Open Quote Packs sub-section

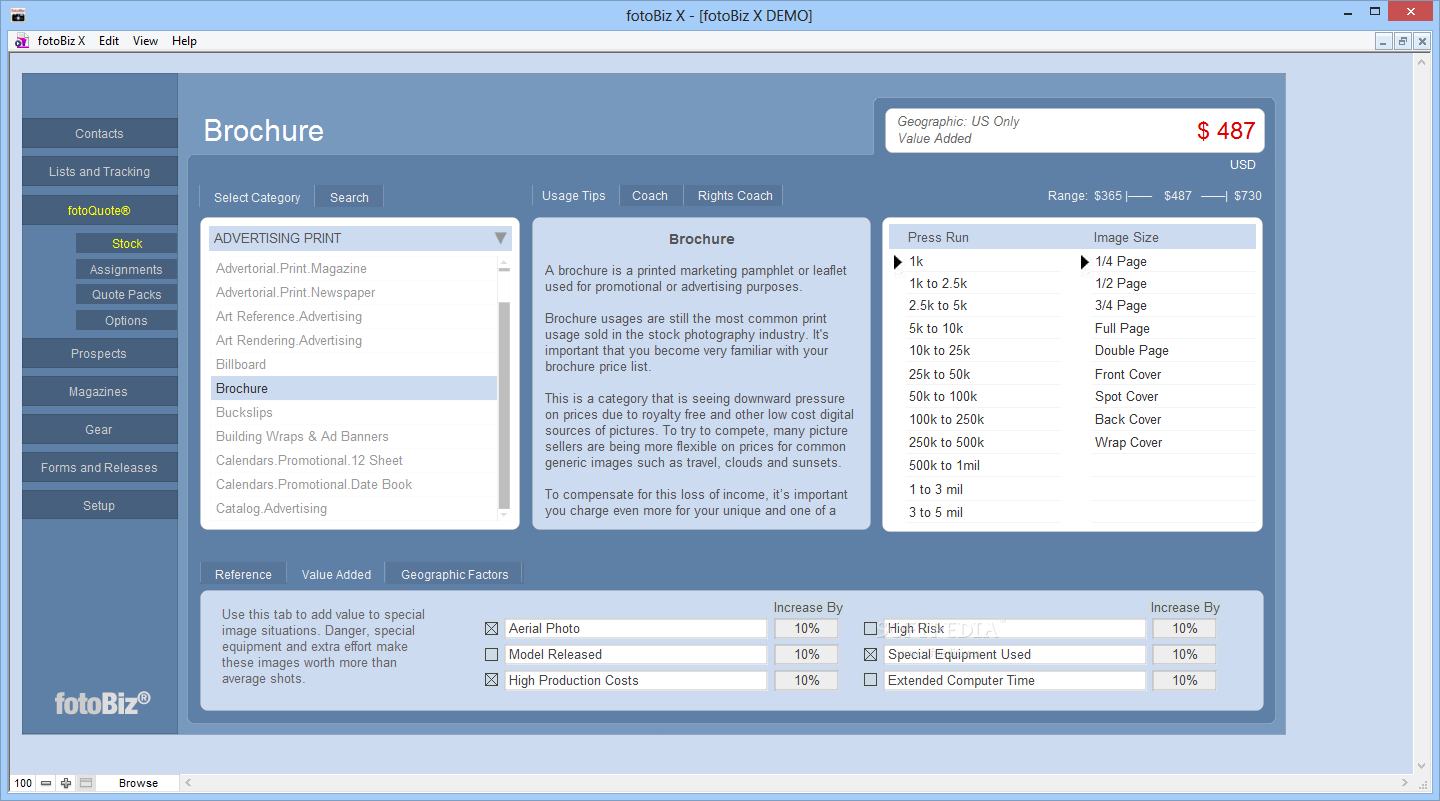(x=127, y=295)
